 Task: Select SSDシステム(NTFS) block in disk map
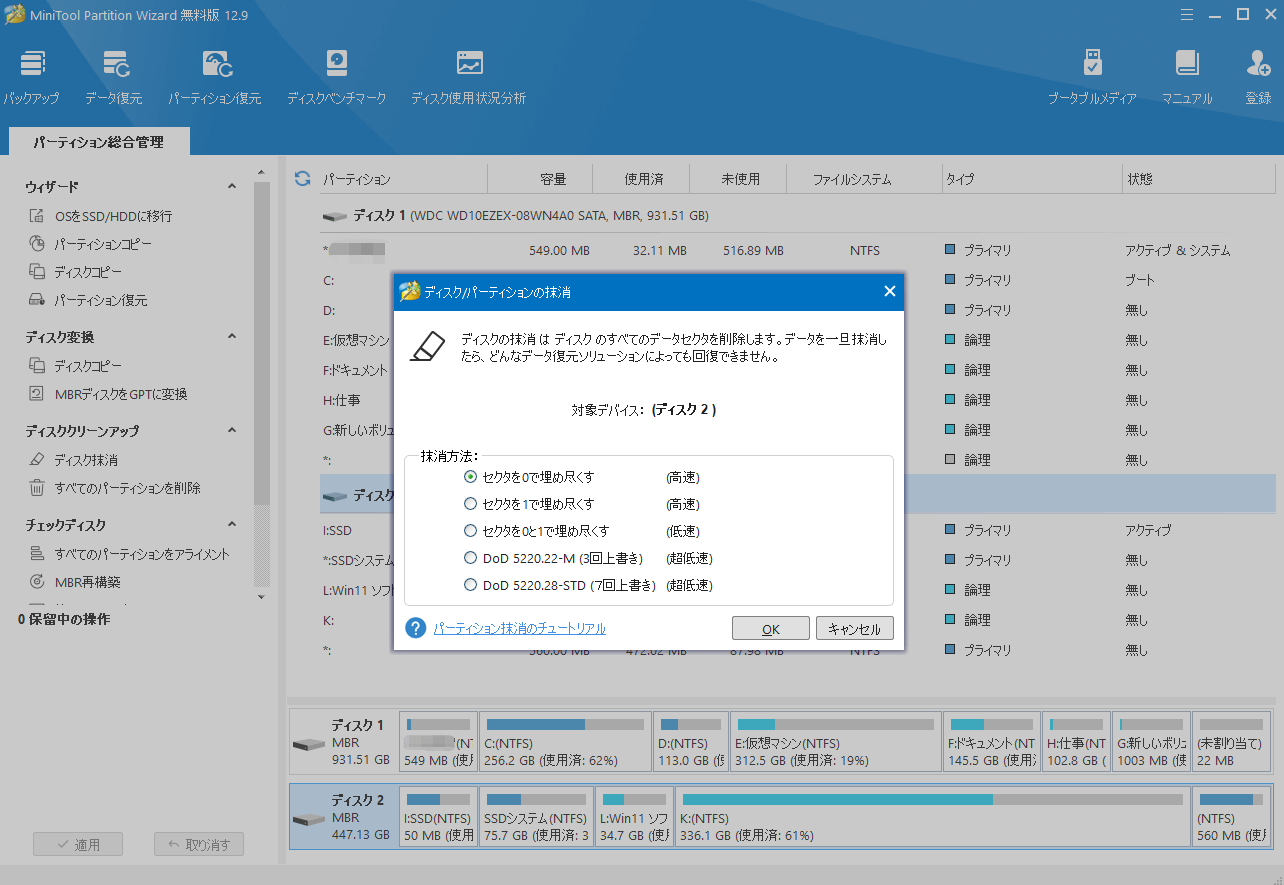pos(536,815)
